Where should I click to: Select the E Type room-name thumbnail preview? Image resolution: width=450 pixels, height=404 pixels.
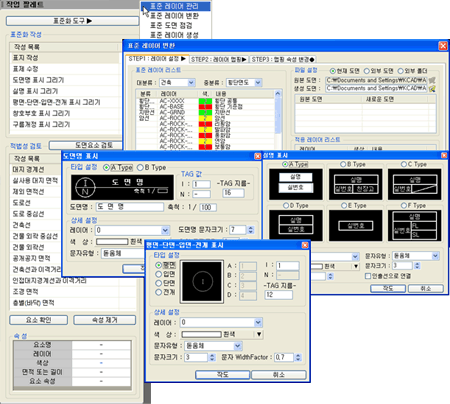tap(356, 225)
